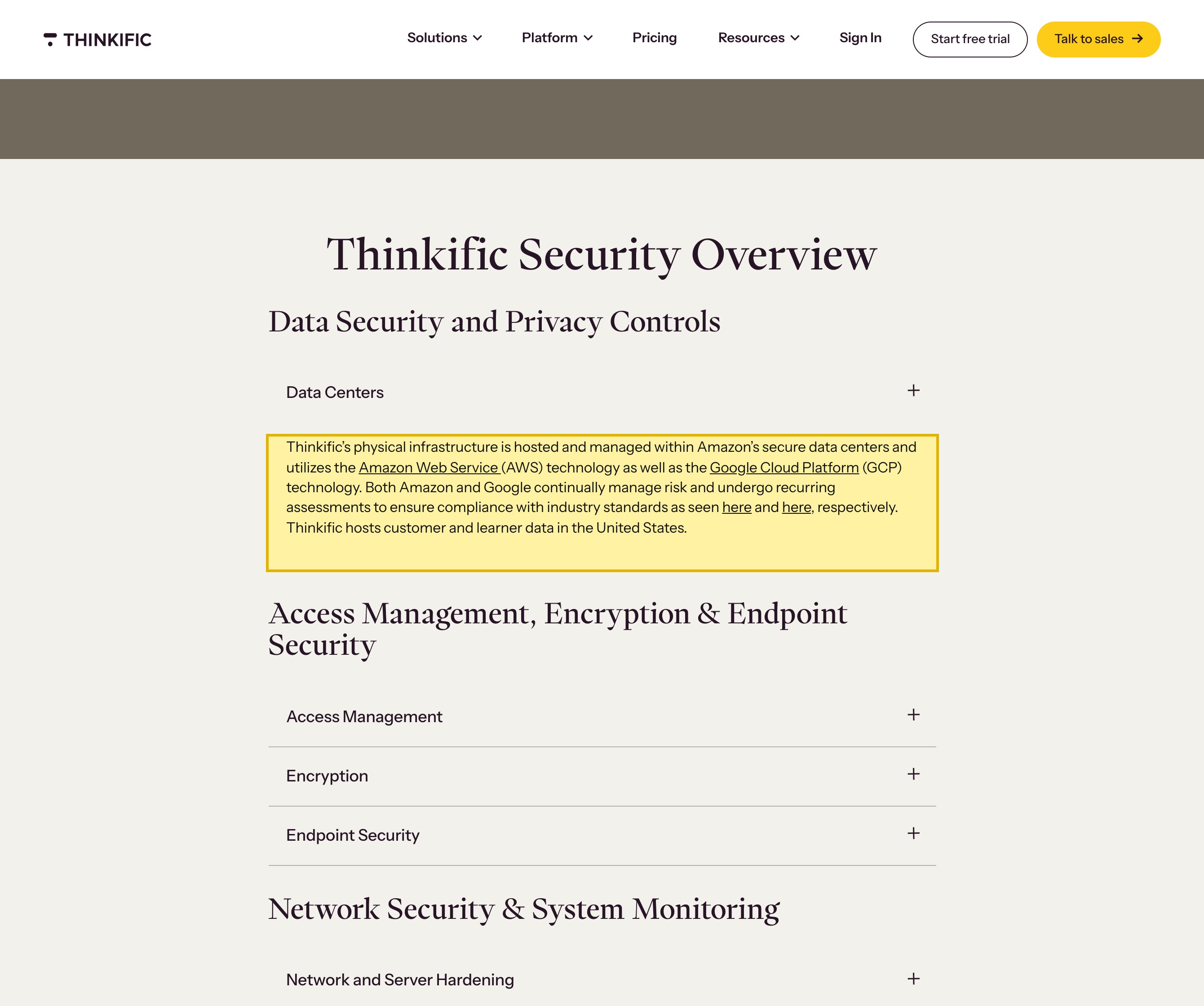Click the Solutions chevron arrow

click(478, 39)
